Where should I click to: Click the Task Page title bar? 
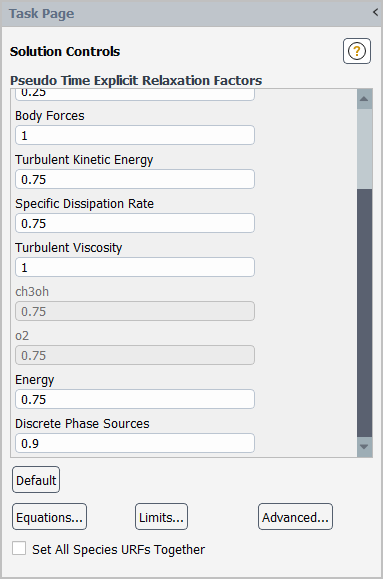pyautogui.click(x=185, y=14)
